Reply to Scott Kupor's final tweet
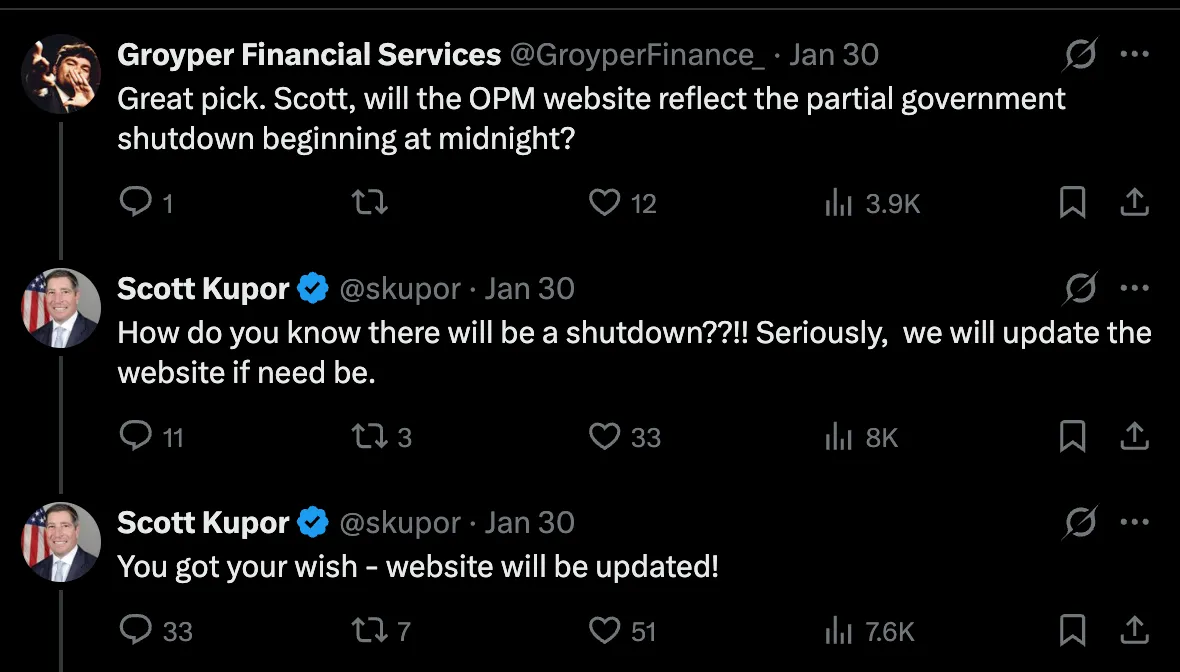Viewport: 1180px width, 672px height. [x=137, y=631]
